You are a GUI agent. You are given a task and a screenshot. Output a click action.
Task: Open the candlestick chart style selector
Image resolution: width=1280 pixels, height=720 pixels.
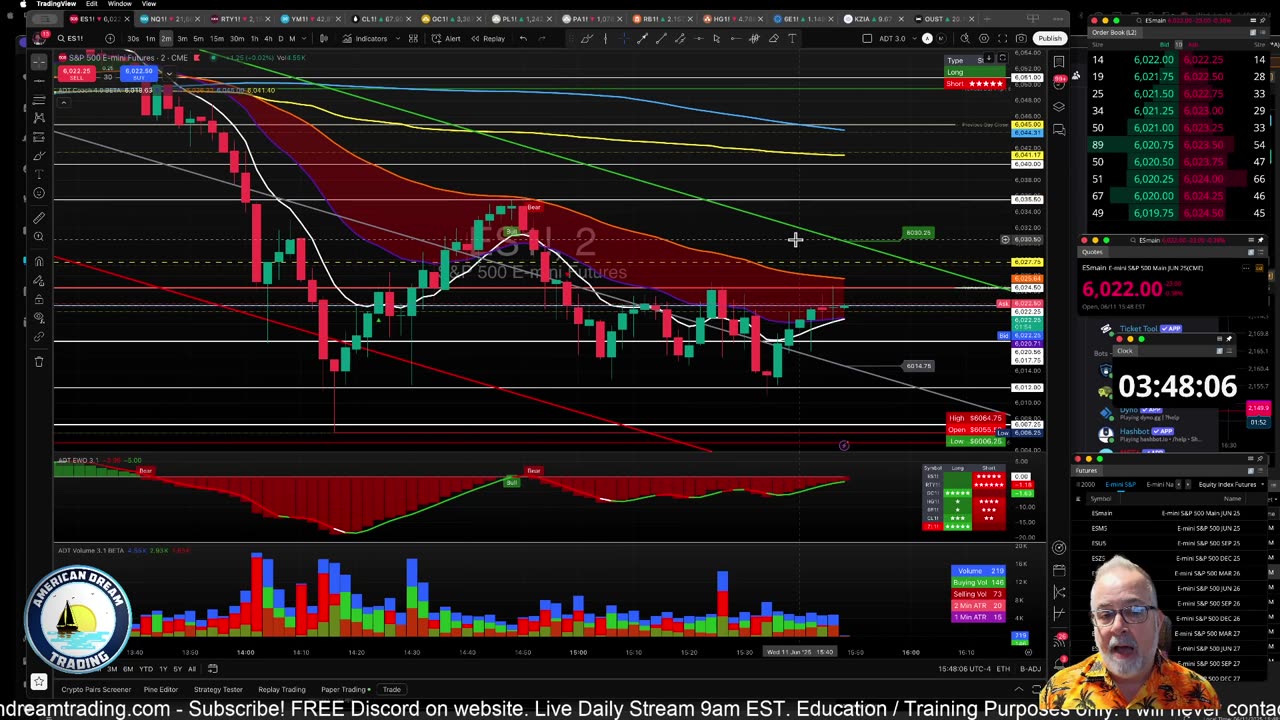click(324, 38)
